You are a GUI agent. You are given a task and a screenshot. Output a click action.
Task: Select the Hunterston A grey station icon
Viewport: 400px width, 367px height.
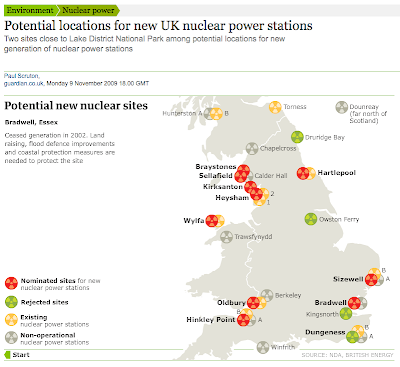208,114
